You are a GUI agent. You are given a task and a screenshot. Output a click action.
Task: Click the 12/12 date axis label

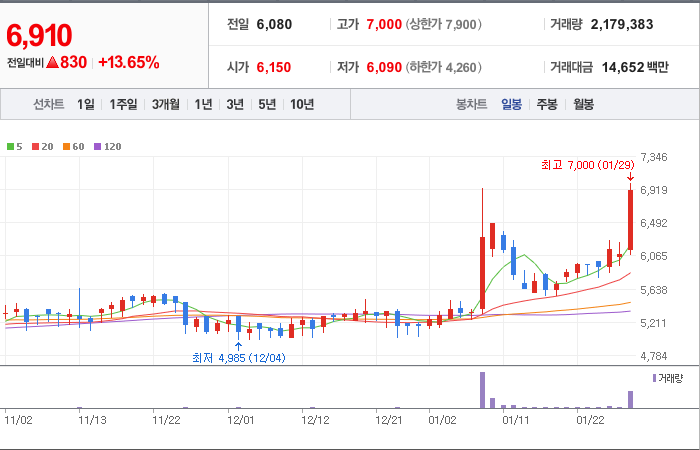coord(315,421)
